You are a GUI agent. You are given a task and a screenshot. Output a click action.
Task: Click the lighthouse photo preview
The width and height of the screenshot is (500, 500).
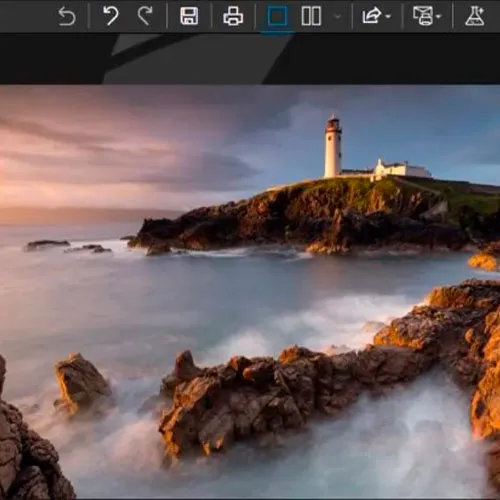click(x=250, y=292)
